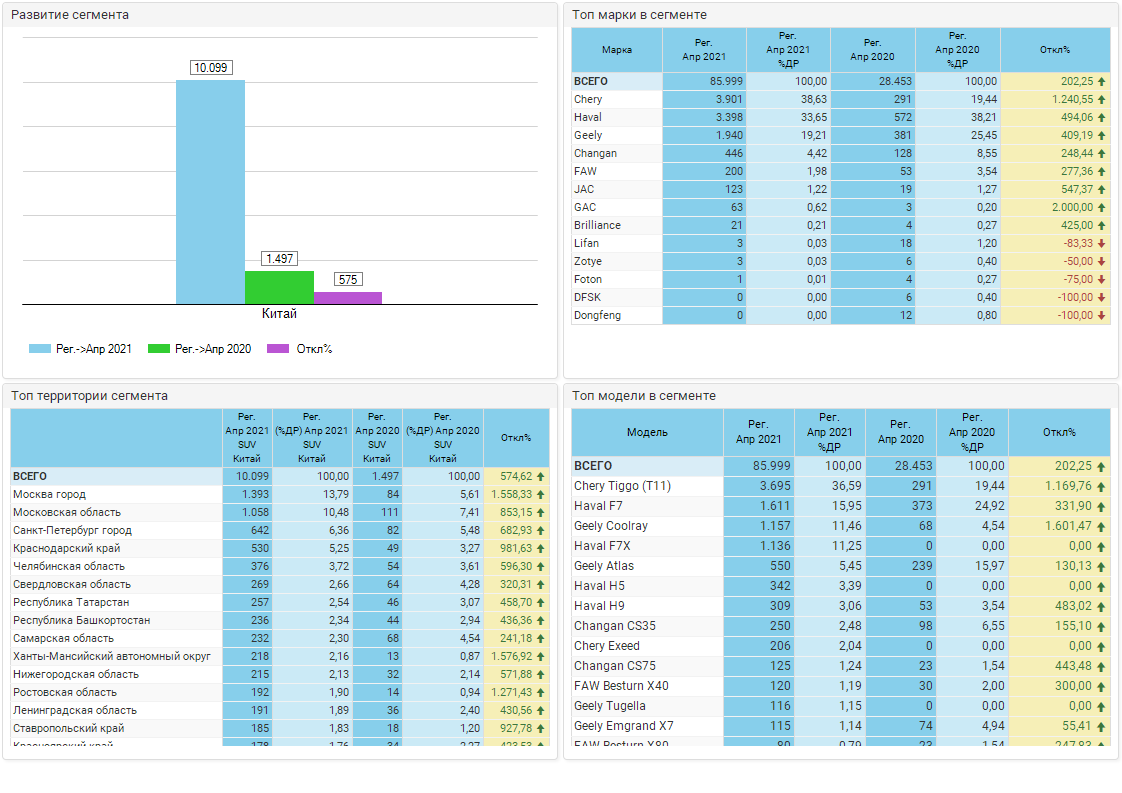This screenshot has height=793, width=1122.
Task: Sort by the Модель column header
Action: tap(647, 433)
